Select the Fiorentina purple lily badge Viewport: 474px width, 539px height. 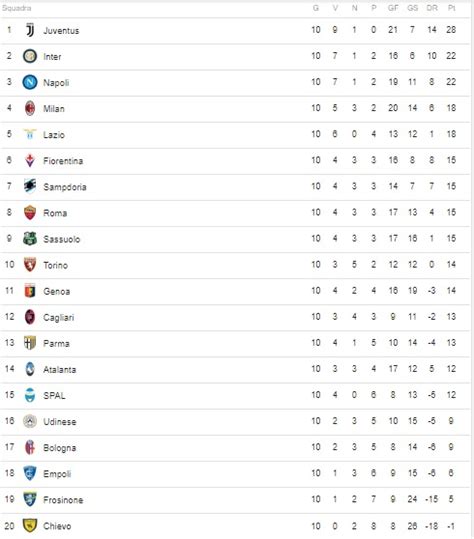(30, 161)
